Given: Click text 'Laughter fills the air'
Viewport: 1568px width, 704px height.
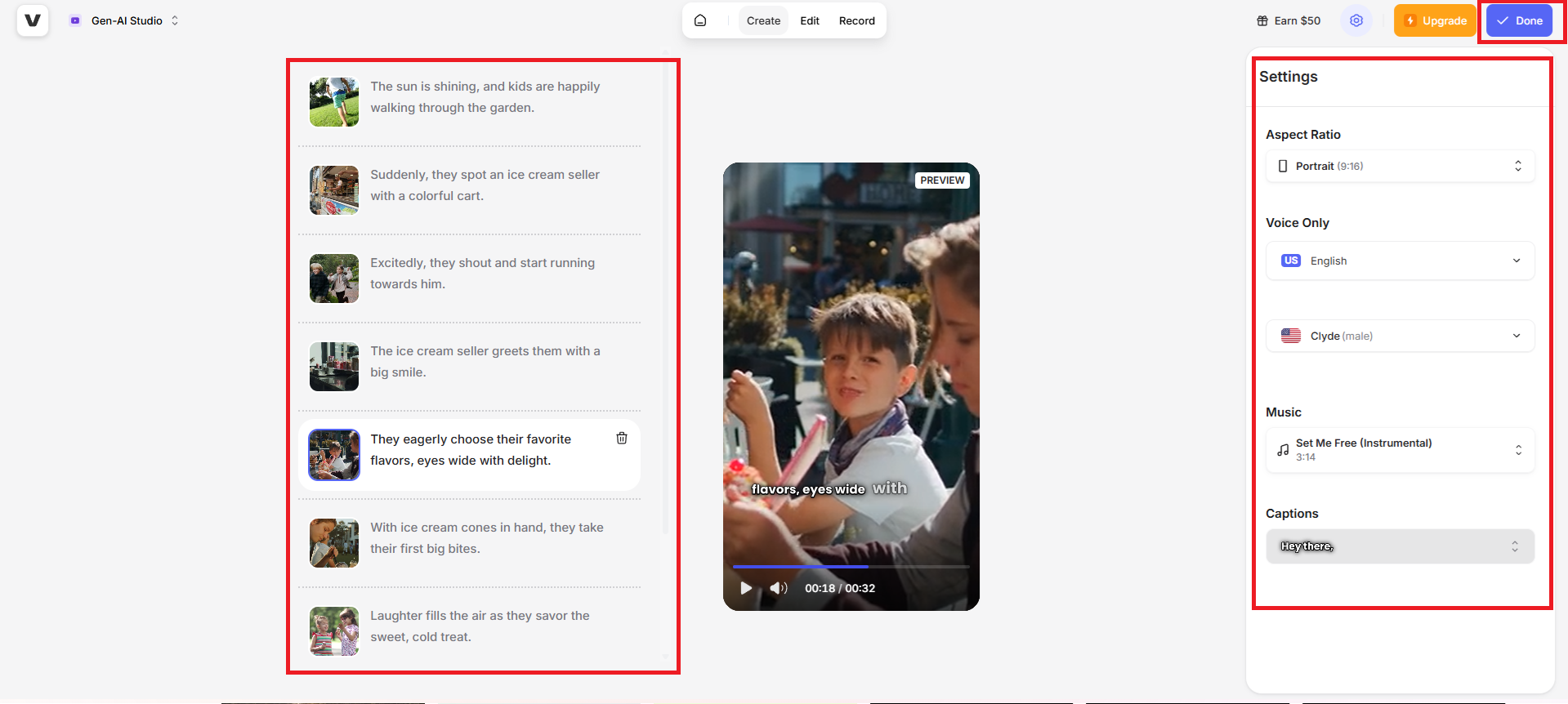Looking at the screenshot, I should [428, 616].
